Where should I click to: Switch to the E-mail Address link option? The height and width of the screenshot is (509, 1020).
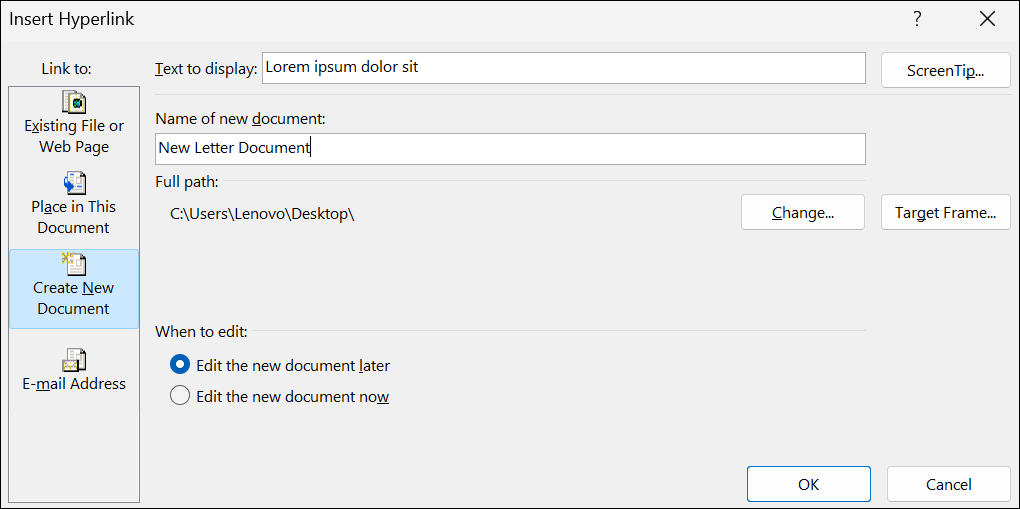click(x=74, y=360)
